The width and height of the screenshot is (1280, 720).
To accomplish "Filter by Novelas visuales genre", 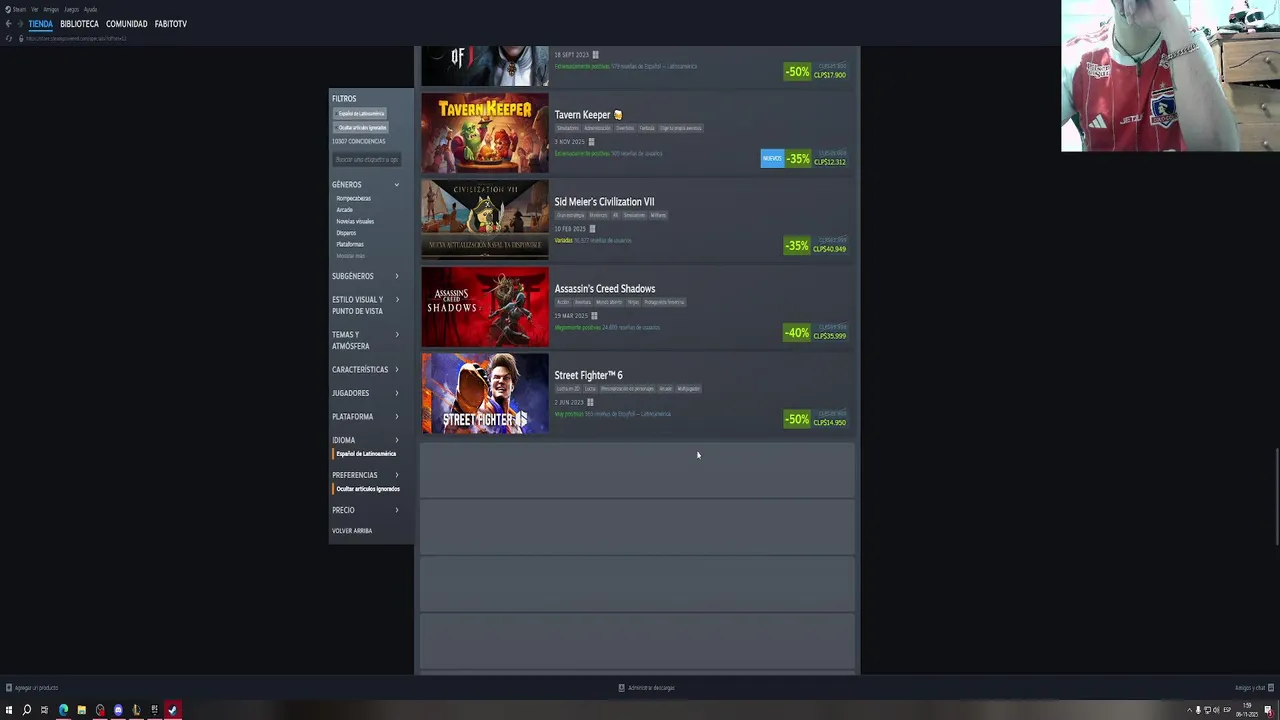I will (x=355, y=221).
